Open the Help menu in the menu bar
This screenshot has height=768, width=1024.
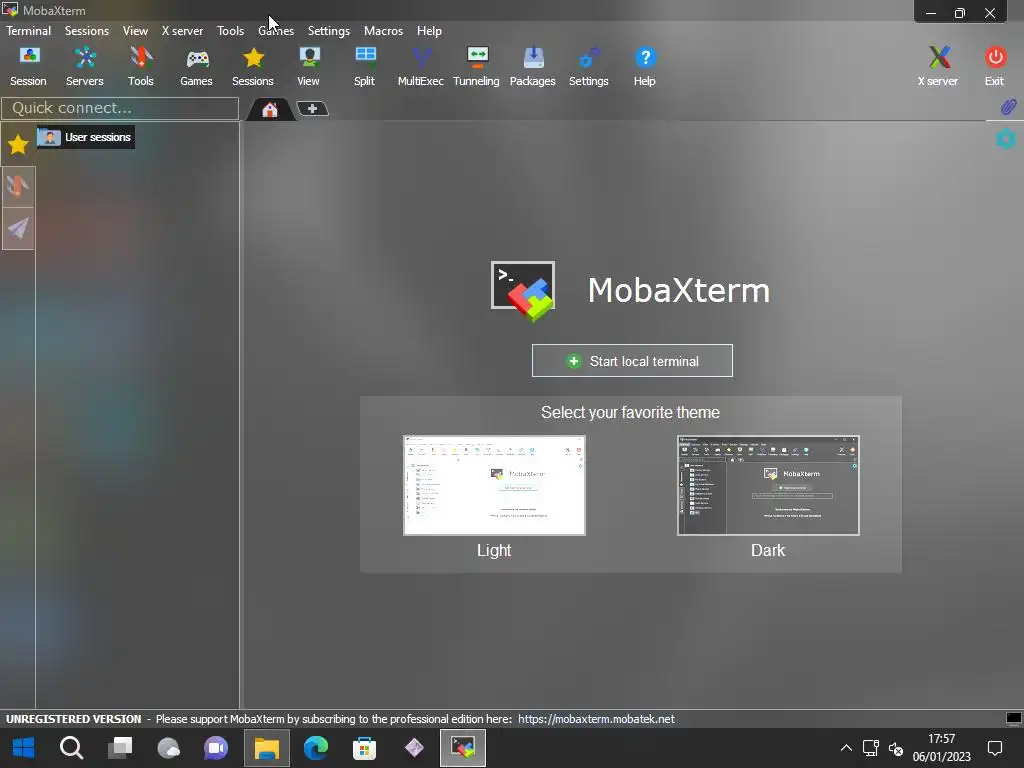430,31
